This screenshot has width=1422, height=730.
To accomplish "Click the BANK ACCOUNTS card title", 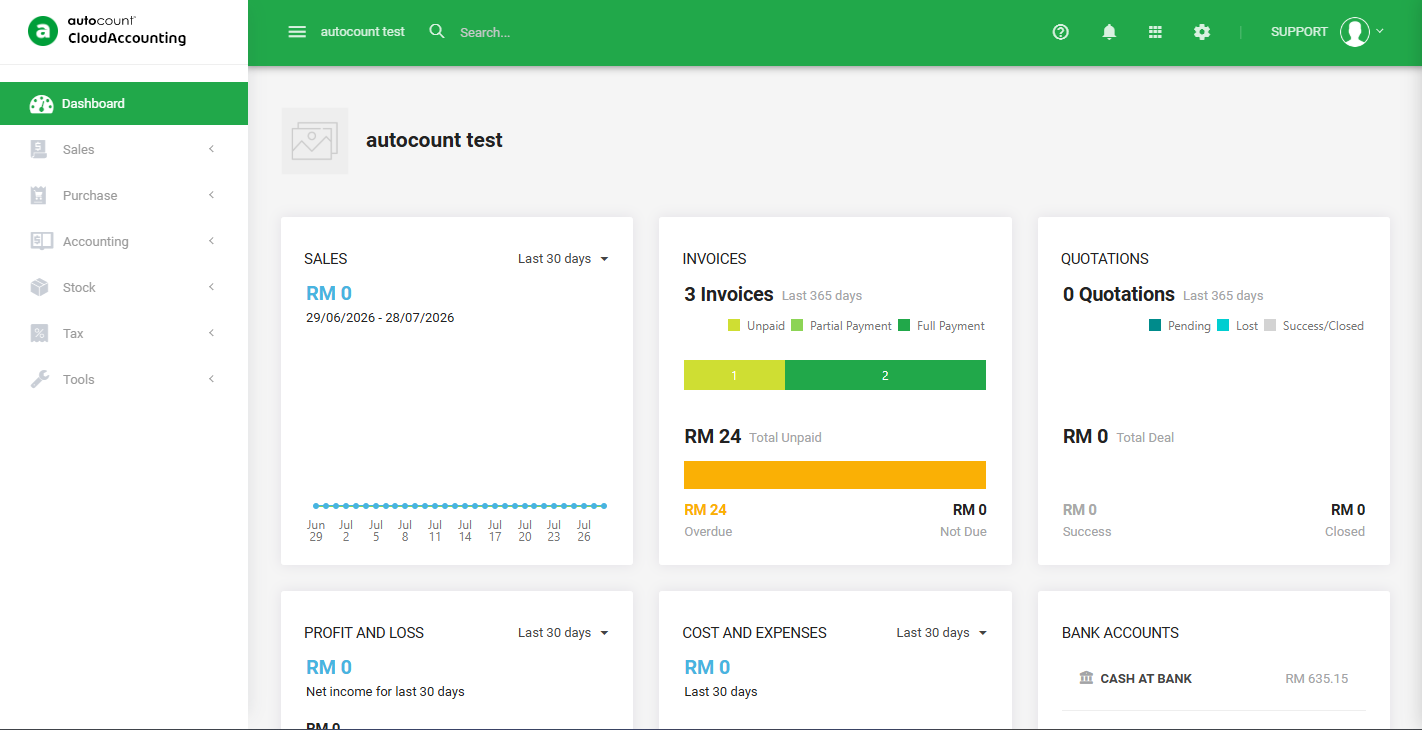I will 1120,633.
